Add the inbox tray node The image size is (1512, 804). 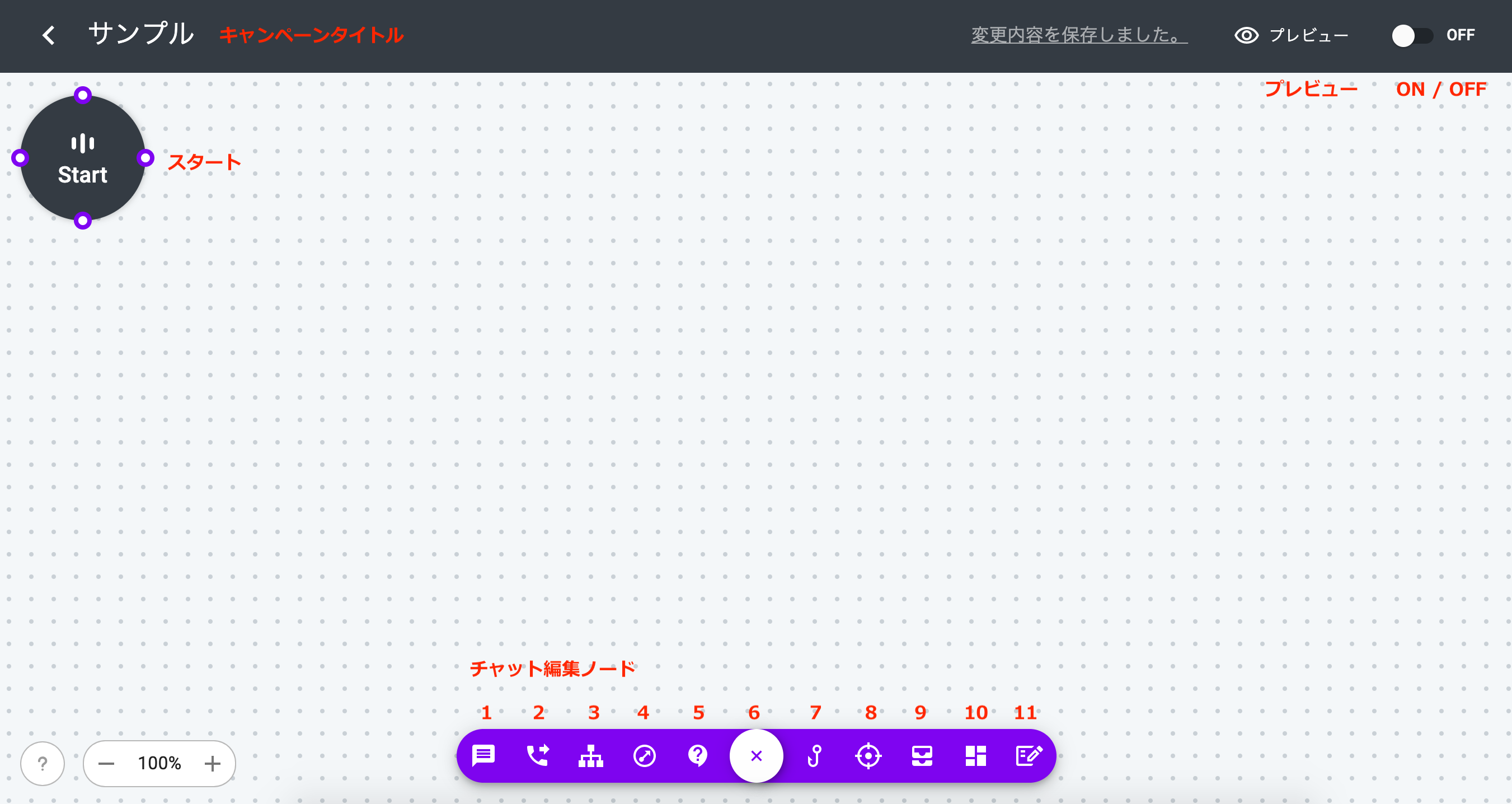coord(922,756)
